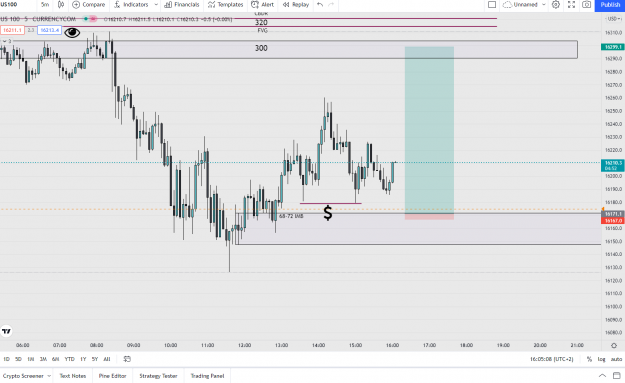Open the Strategy Tester tab
The image size is (625, 383).
click(x=158, y=376)
